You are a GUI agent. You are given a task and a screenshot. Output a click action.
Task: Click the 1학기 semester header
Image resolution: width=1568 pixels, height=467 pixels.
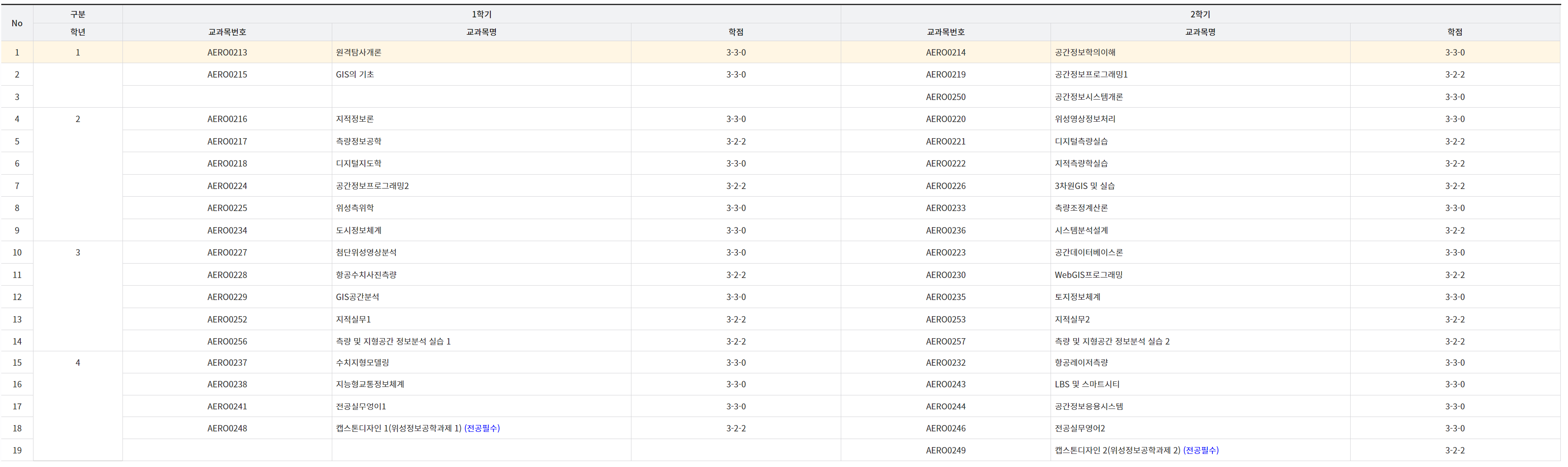coord(481,14)
